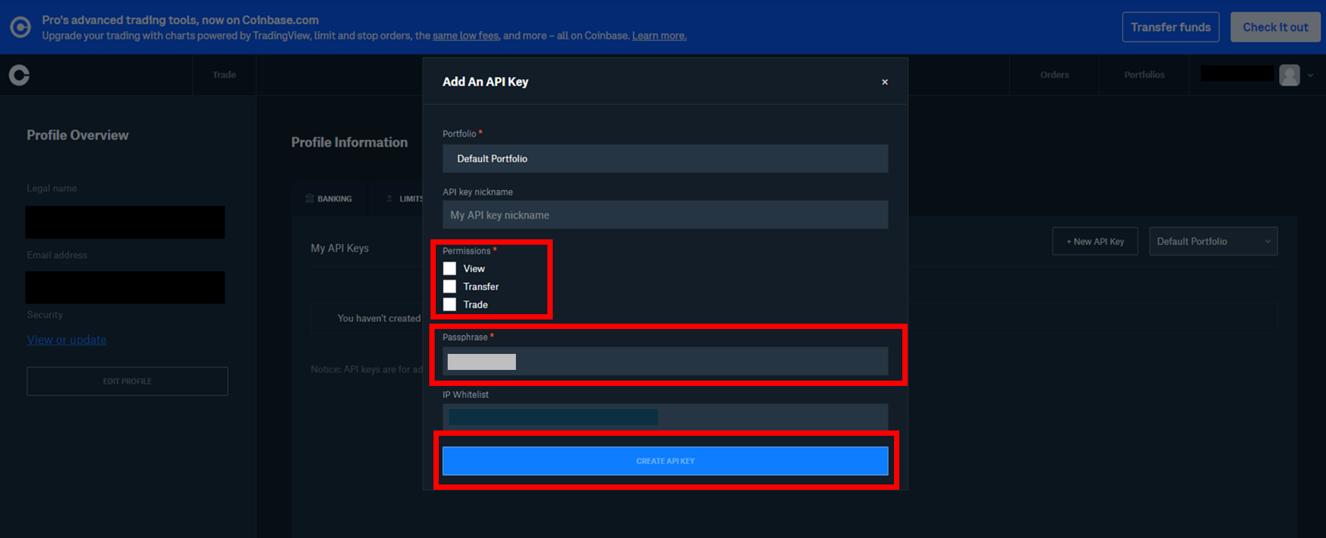Open the Portfolios menu
Image resolution: width=1326 pixels, height=538 pixels.
tap(1144, 75)
